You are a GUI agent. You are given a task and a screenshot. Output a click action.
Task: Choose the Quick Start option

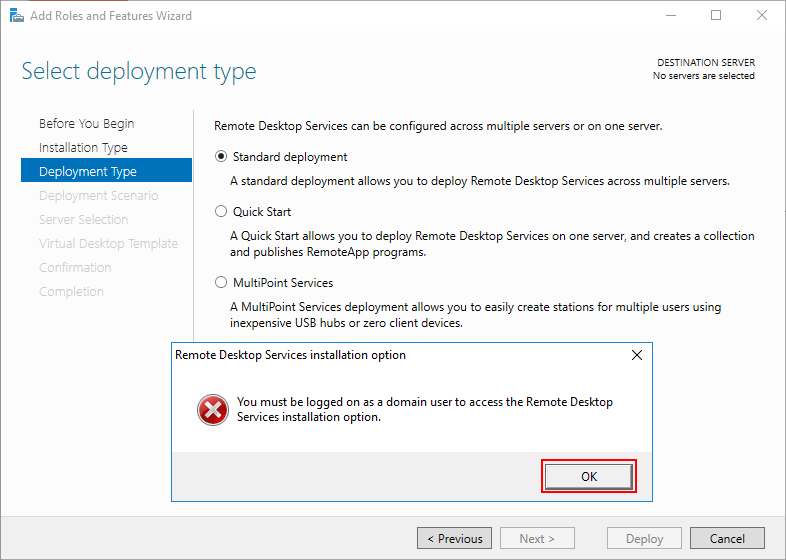click(x=221, y=211)
